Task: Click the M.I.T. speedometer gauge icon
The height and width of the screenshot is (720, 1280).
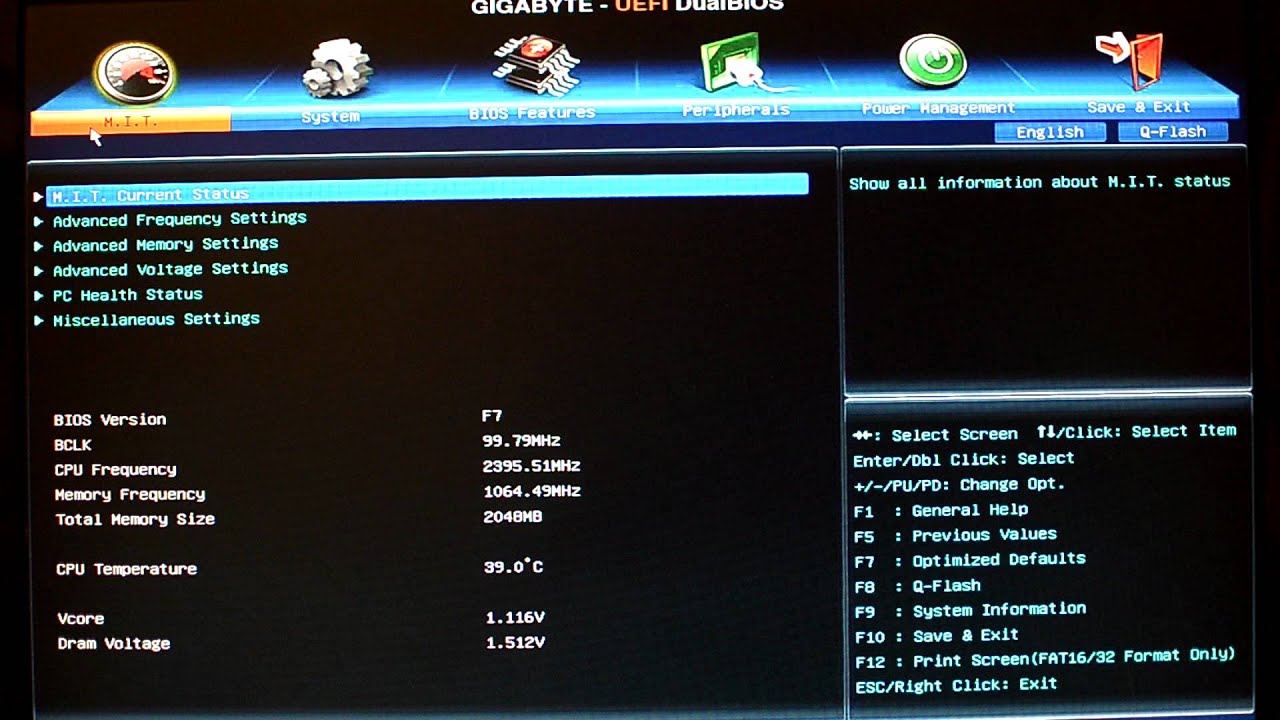Action: (134, 72)
